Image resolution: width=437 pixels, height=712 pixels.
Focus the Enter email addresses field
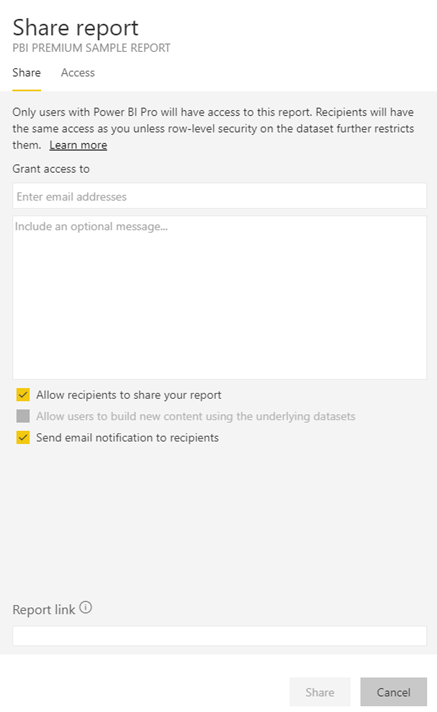pos(219,196)
